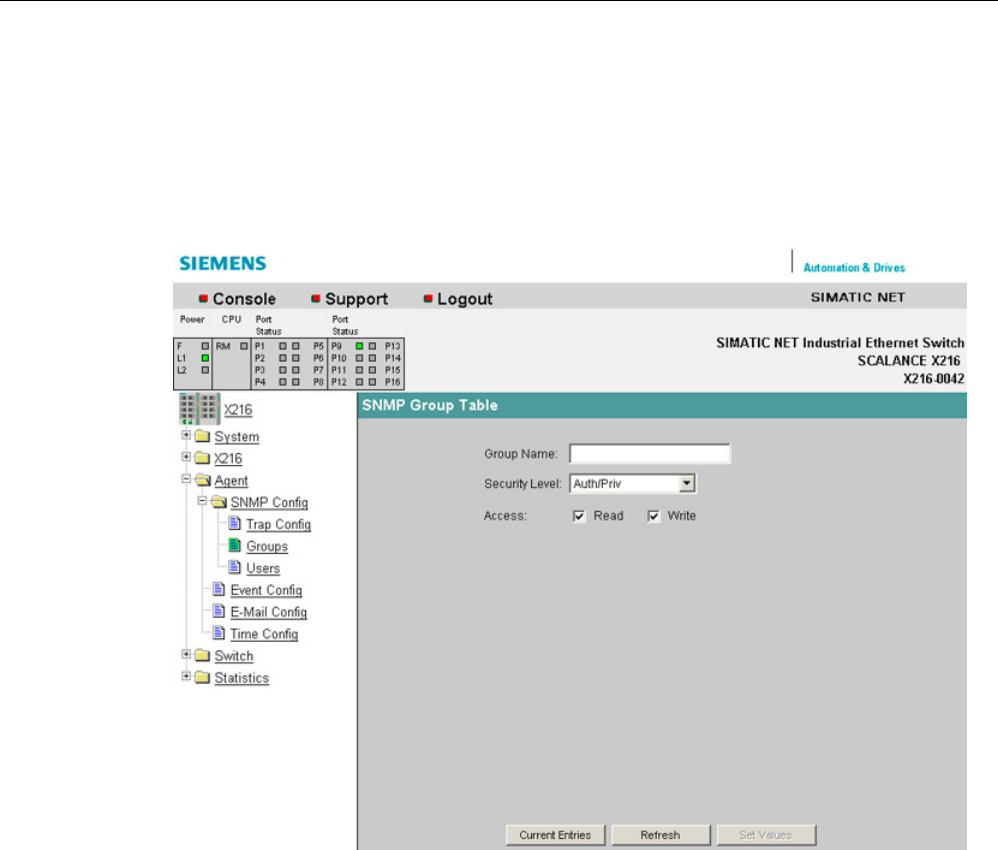Open the System link in tree

(x=237, y=437)
